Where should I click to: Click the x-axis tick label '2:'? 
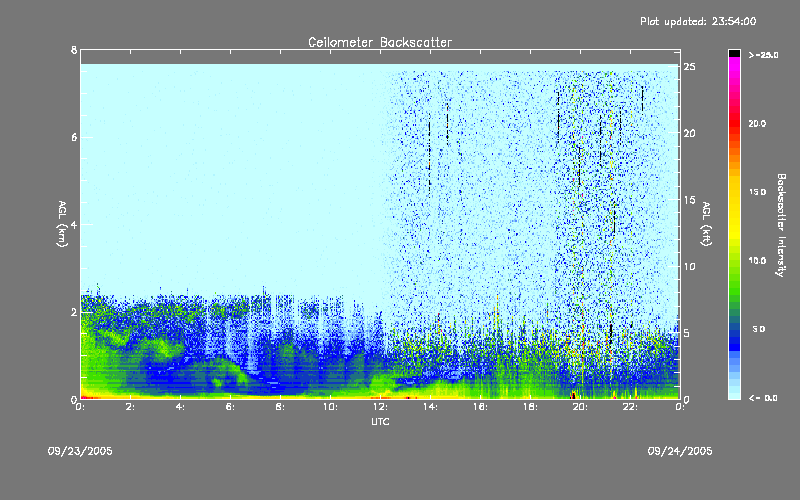[131, 407]
